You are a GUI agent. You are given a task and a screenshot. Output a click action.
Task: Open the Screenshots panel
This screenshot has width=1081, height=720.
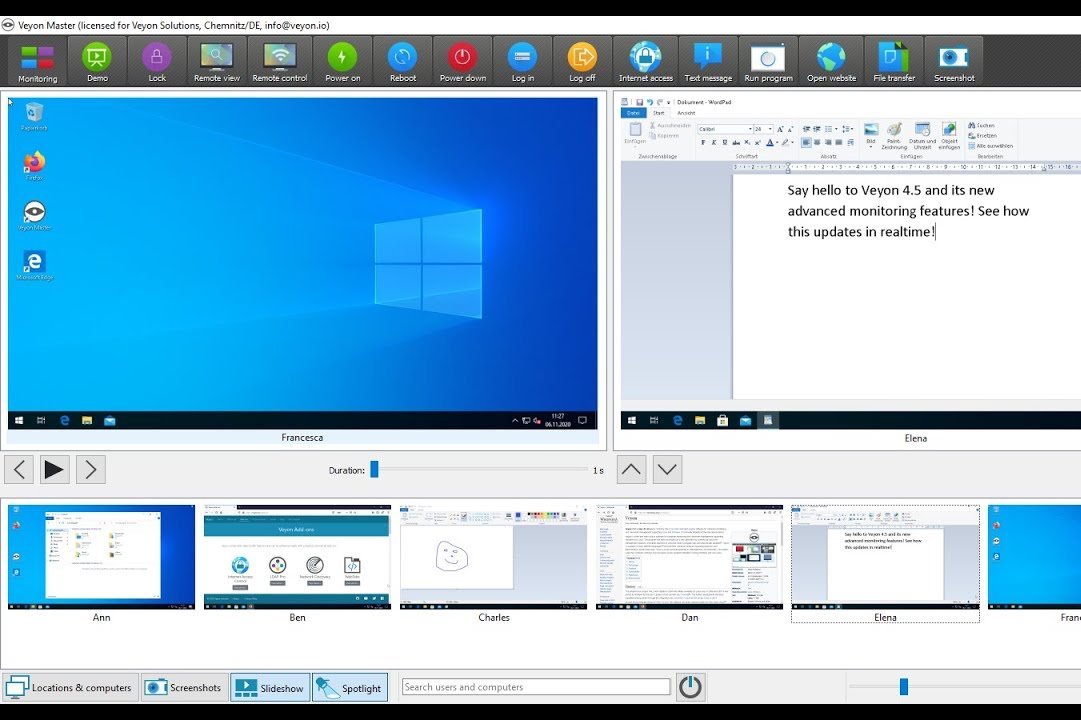point(183,687)
